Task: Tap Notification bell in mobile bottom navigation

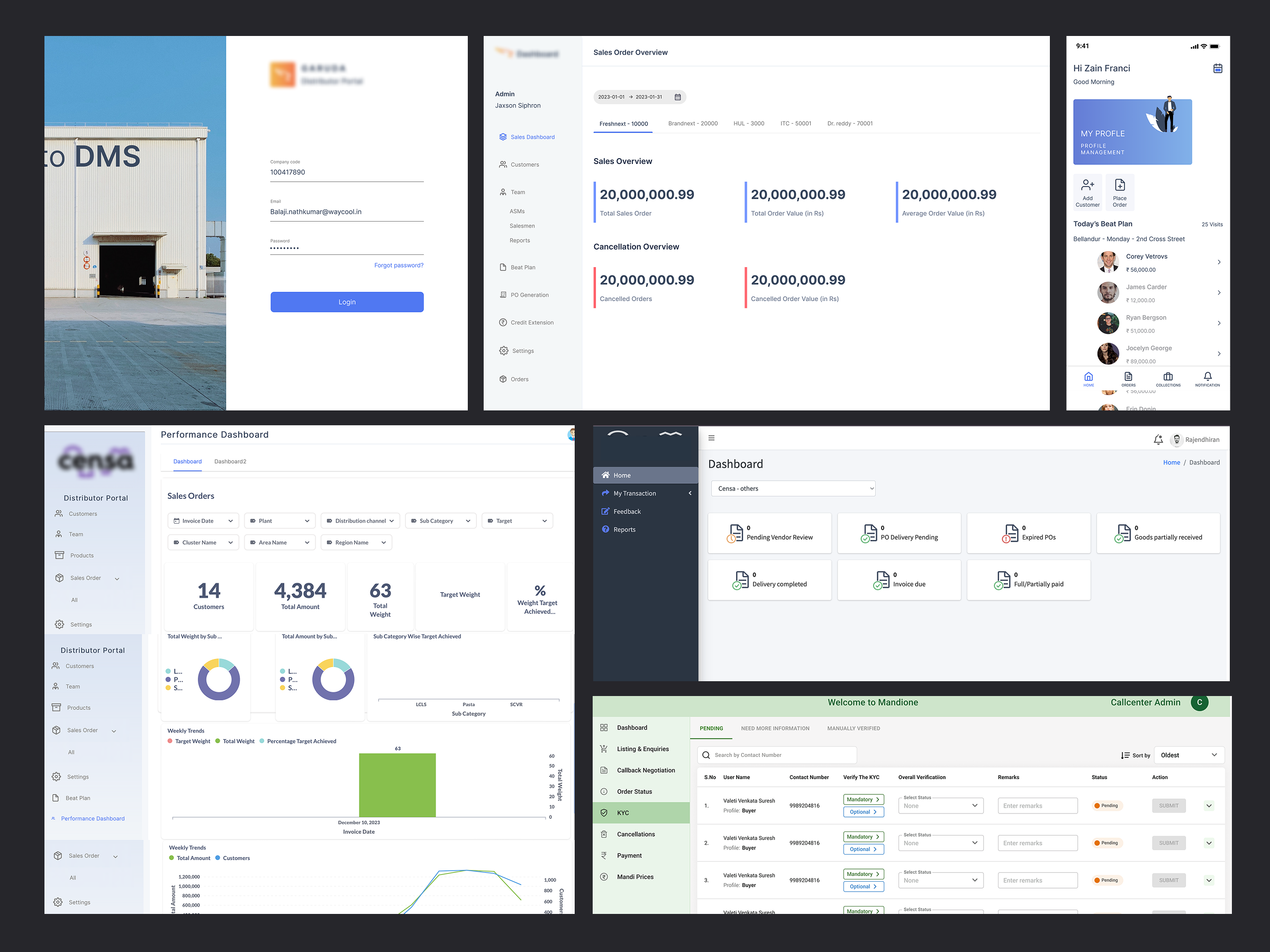Action: (1208, 379)
